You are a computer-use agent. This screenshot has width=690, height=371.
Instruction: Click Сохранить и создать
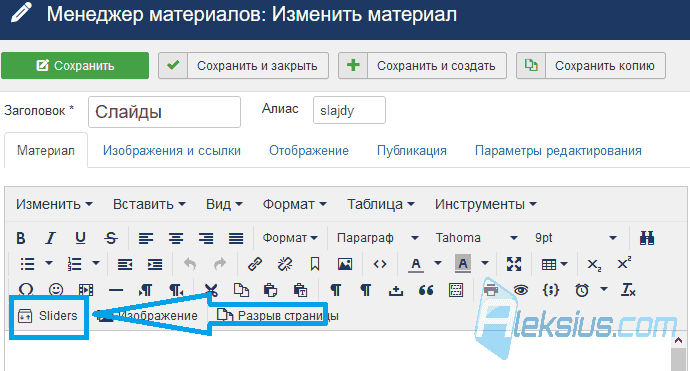[422, 66]
